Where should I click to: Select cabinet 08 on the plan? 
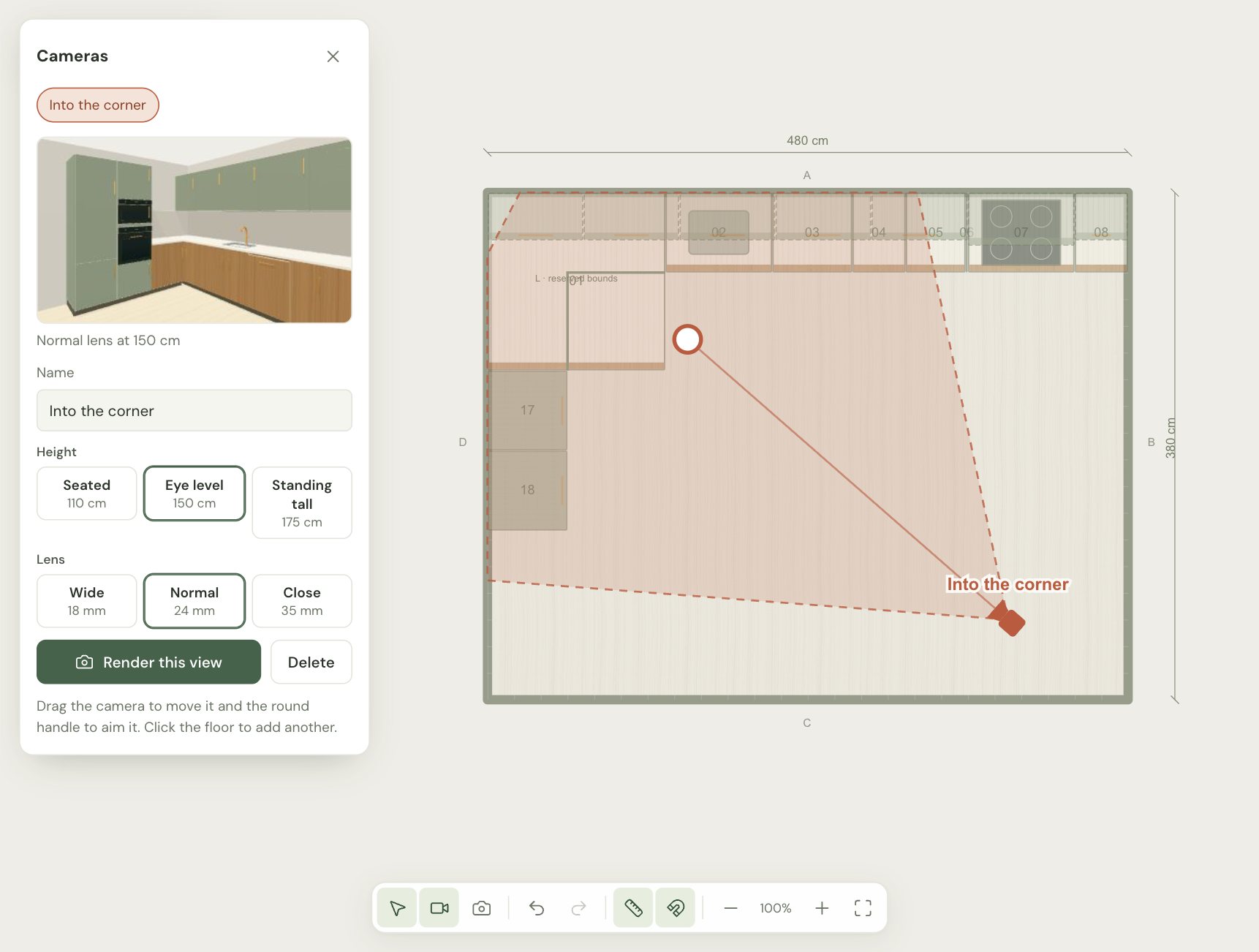[1101, 232]
